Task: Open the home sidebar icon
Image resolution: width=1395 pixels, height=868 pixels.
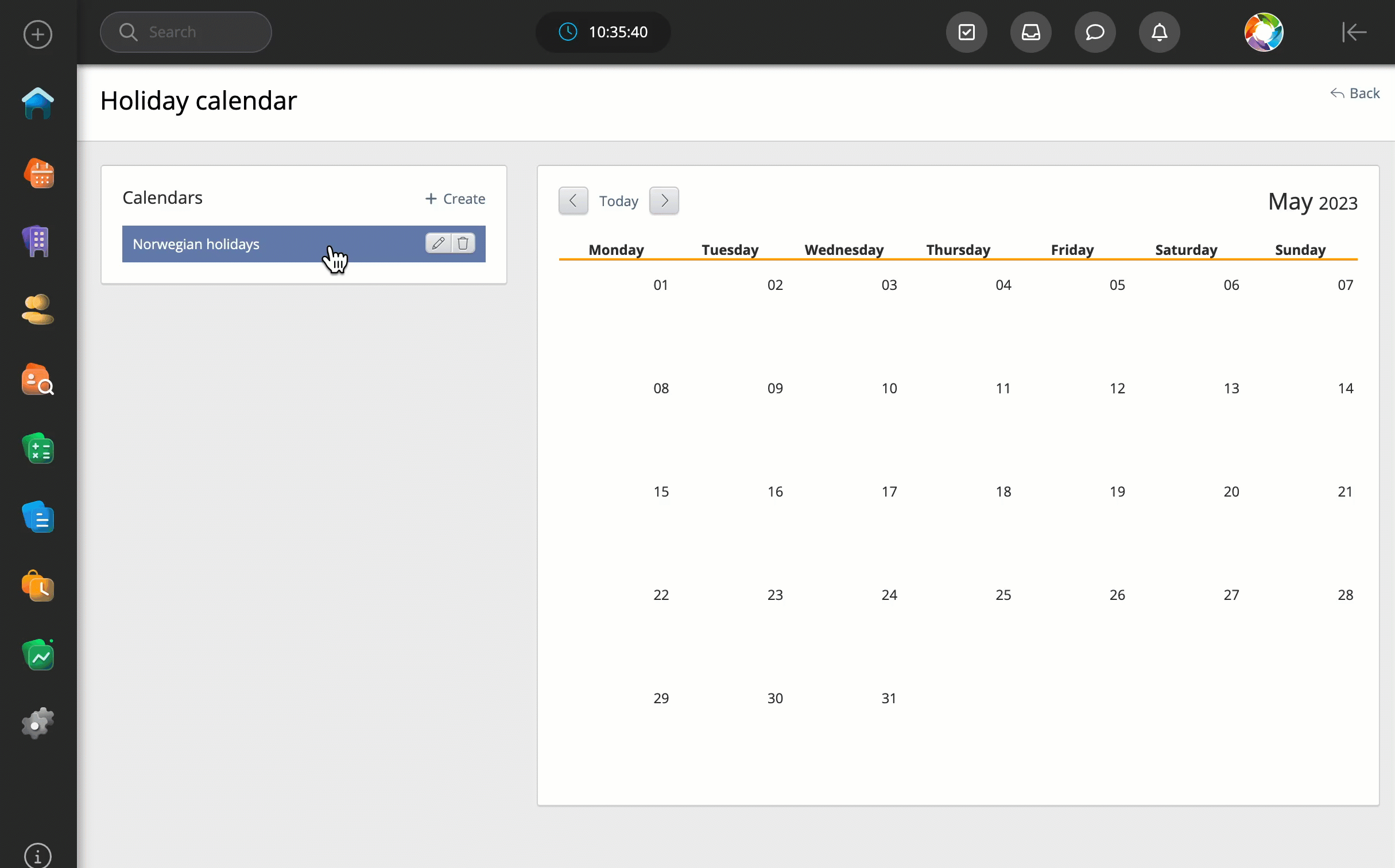Action: pyautogui.click(x=38, y=104)
